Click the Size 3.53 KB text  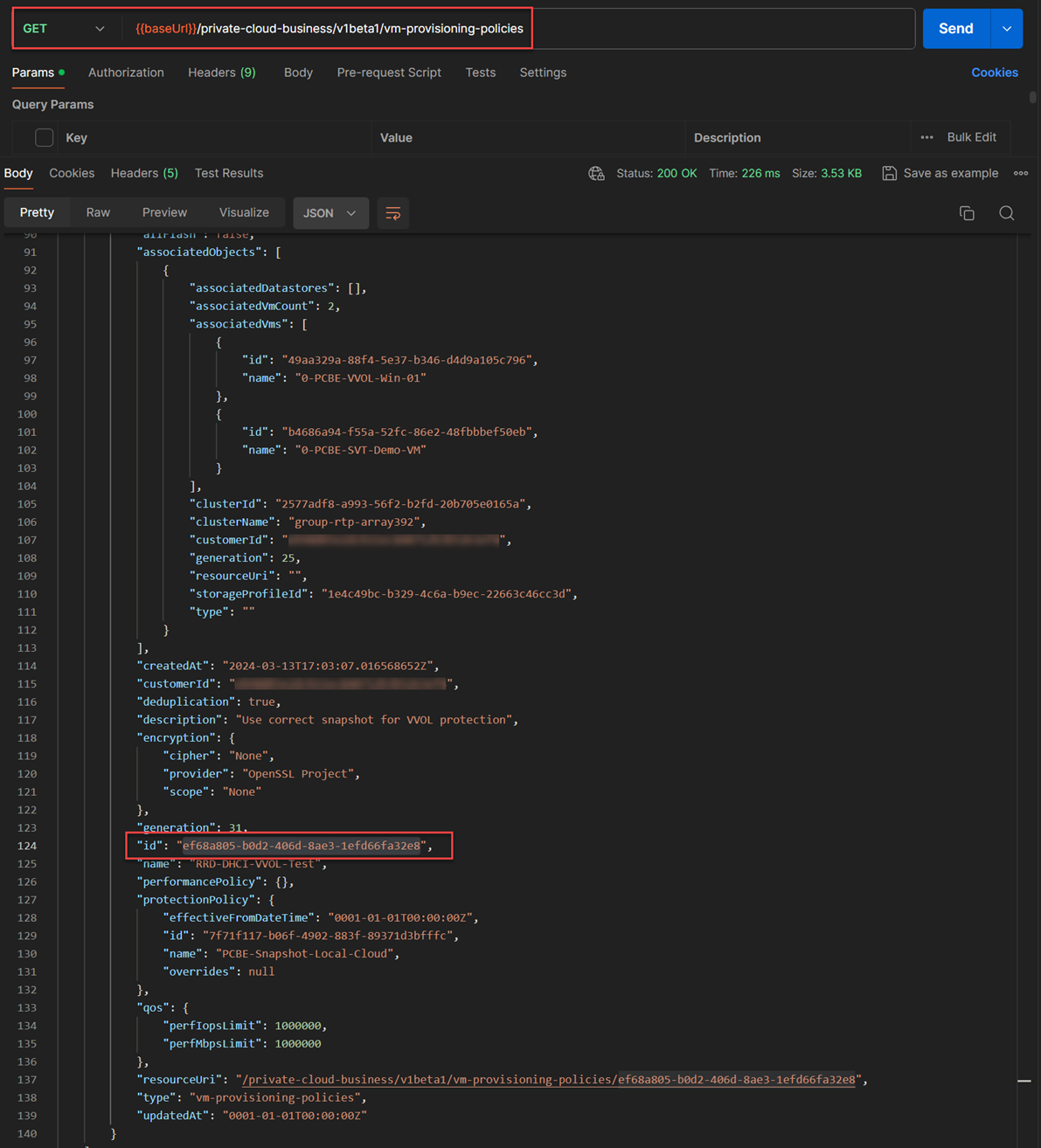[x=827, y=173]
